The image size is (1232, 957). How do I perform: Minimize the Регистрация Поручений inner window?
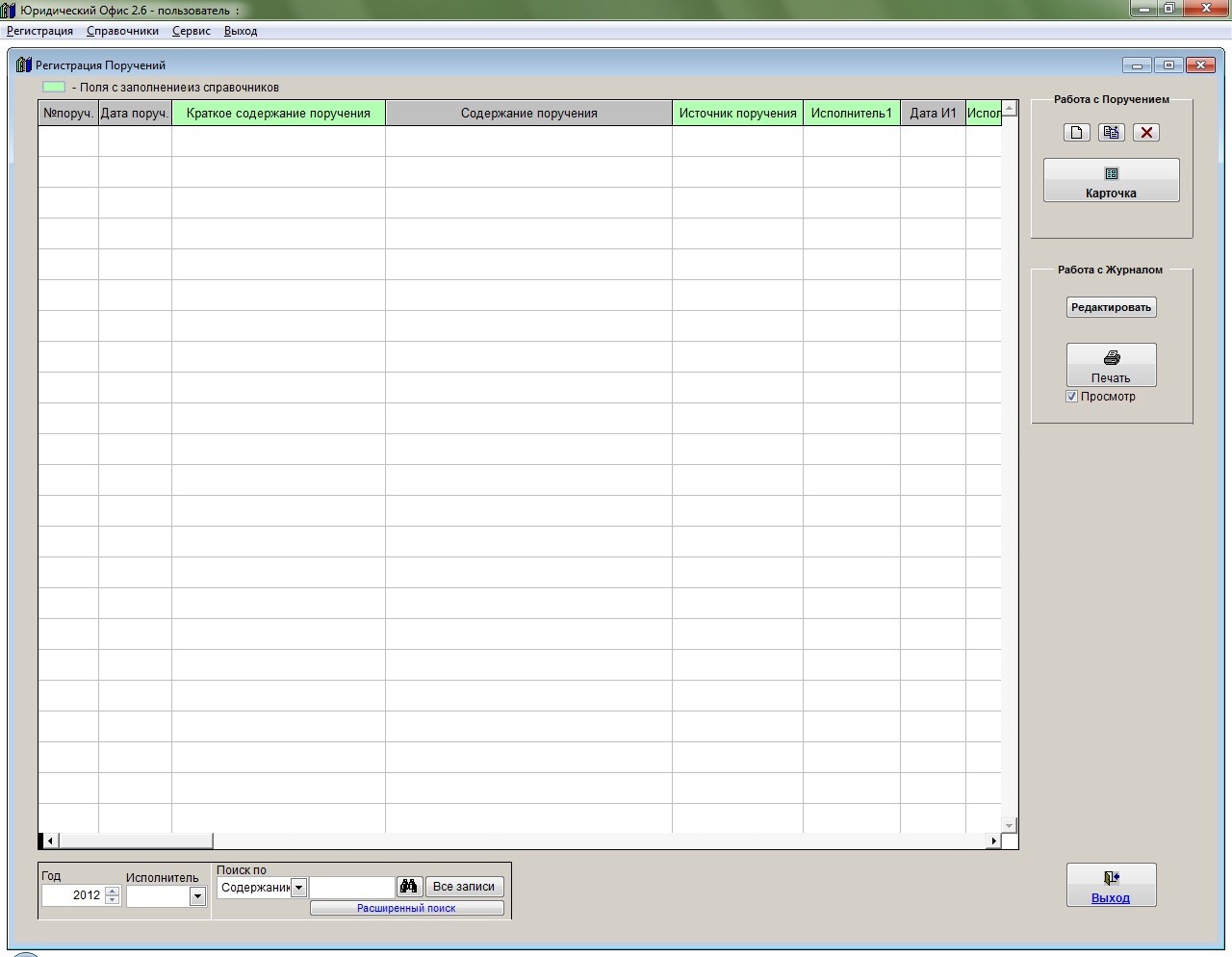click(x=1137, y=65)
